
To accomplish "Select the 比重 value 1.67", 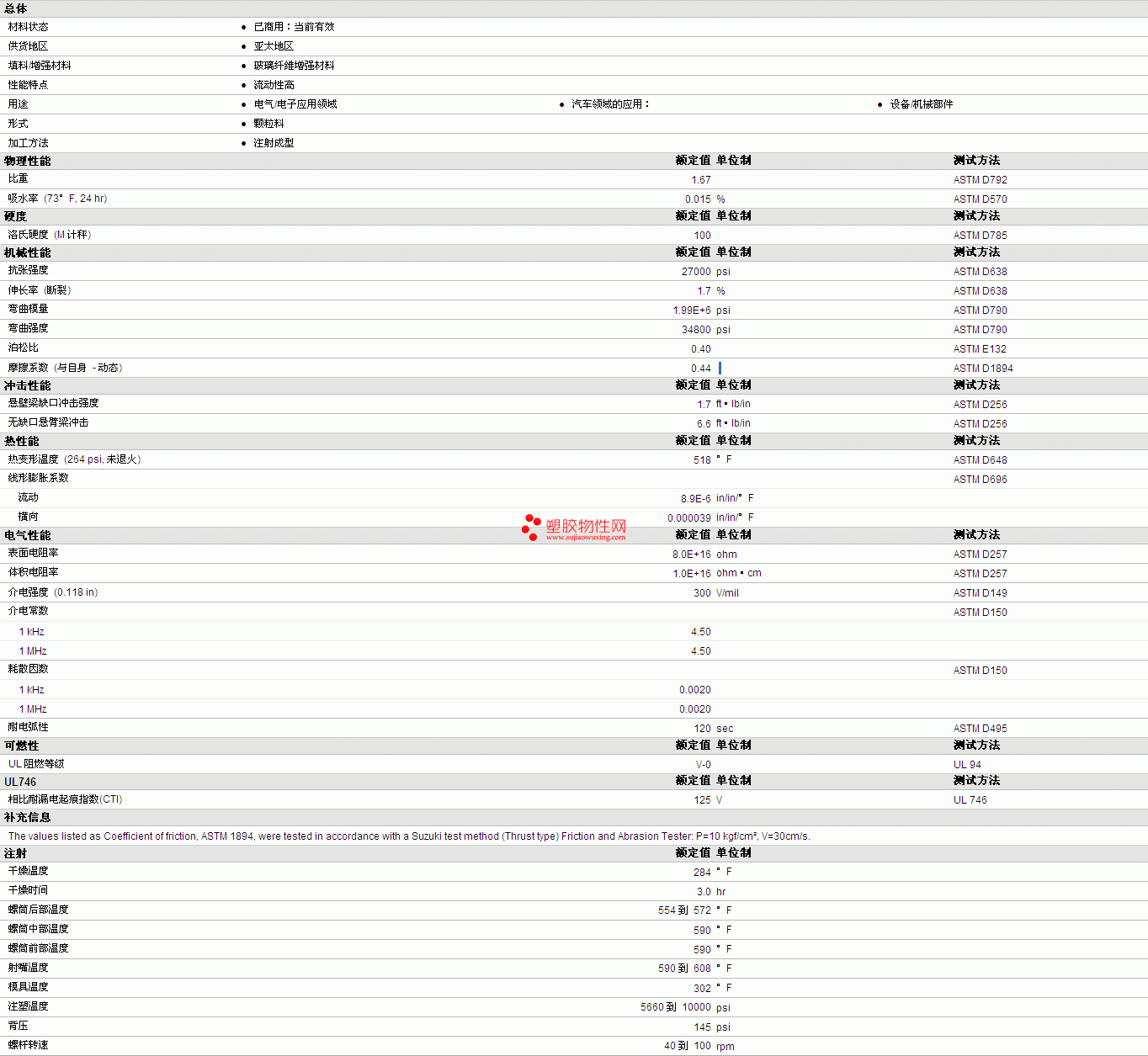I will tap(701, 180).
